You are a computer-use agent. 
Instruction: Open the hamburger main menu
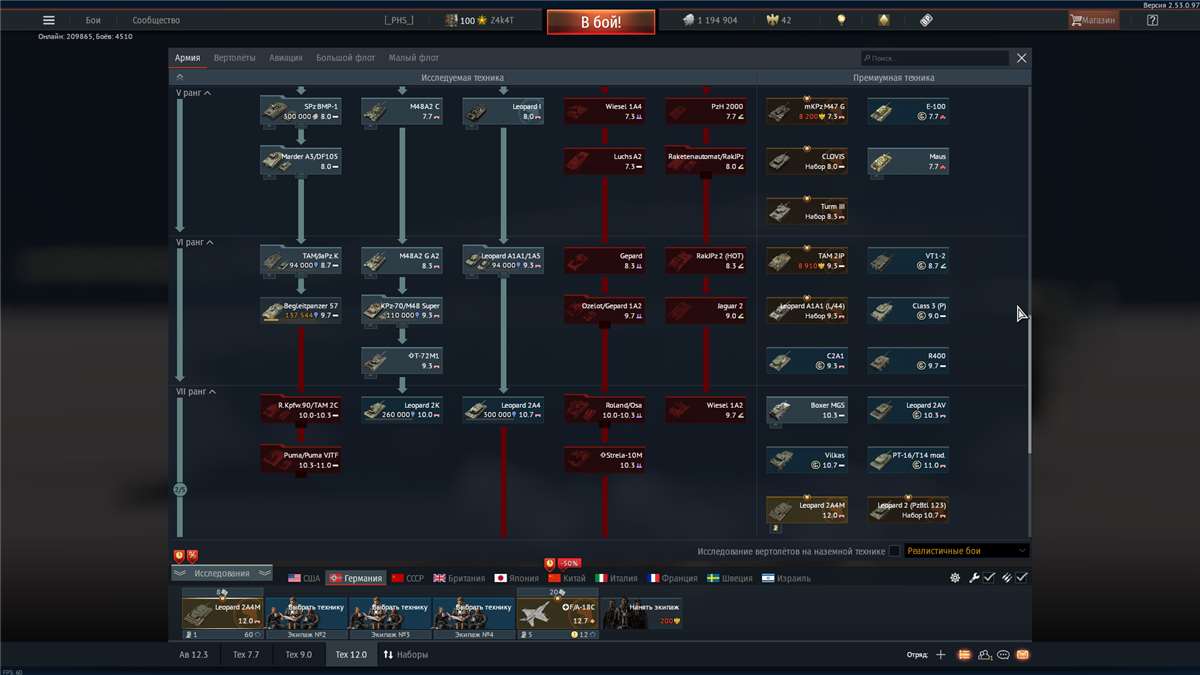pyautogui.click(x=48, y=20)
